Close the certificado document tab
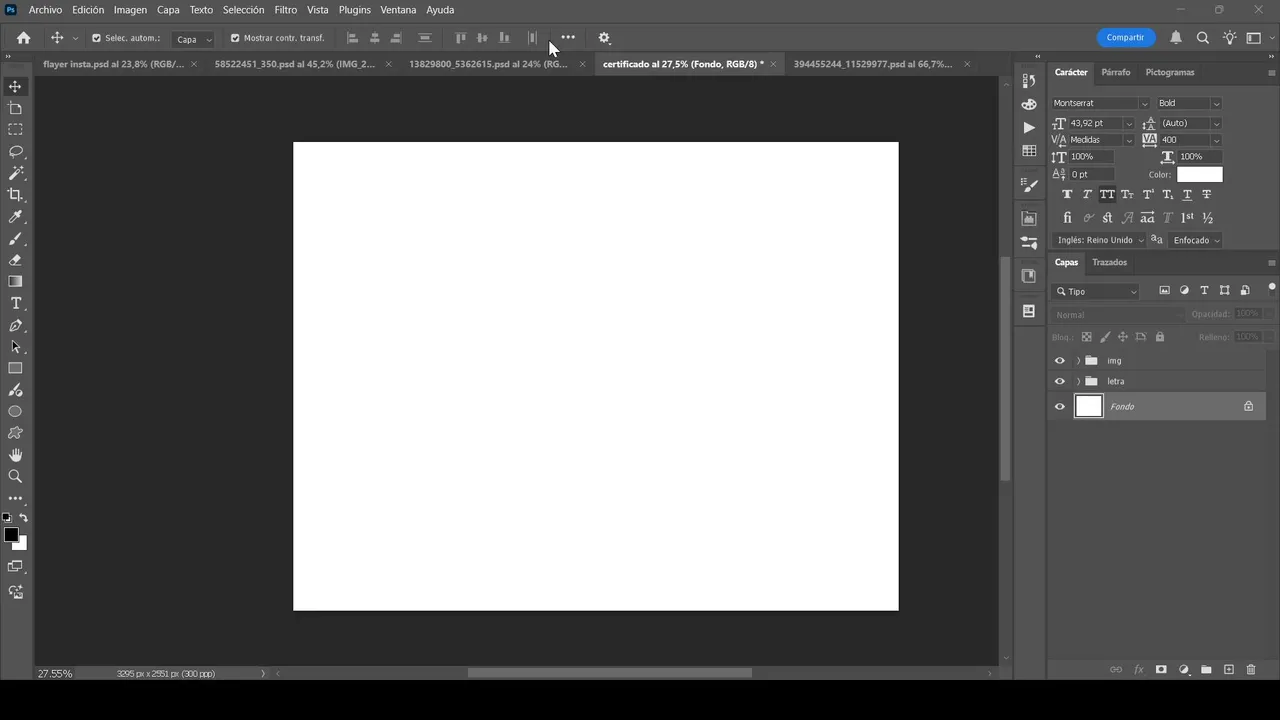1280x720 pixels. (773, 64)
